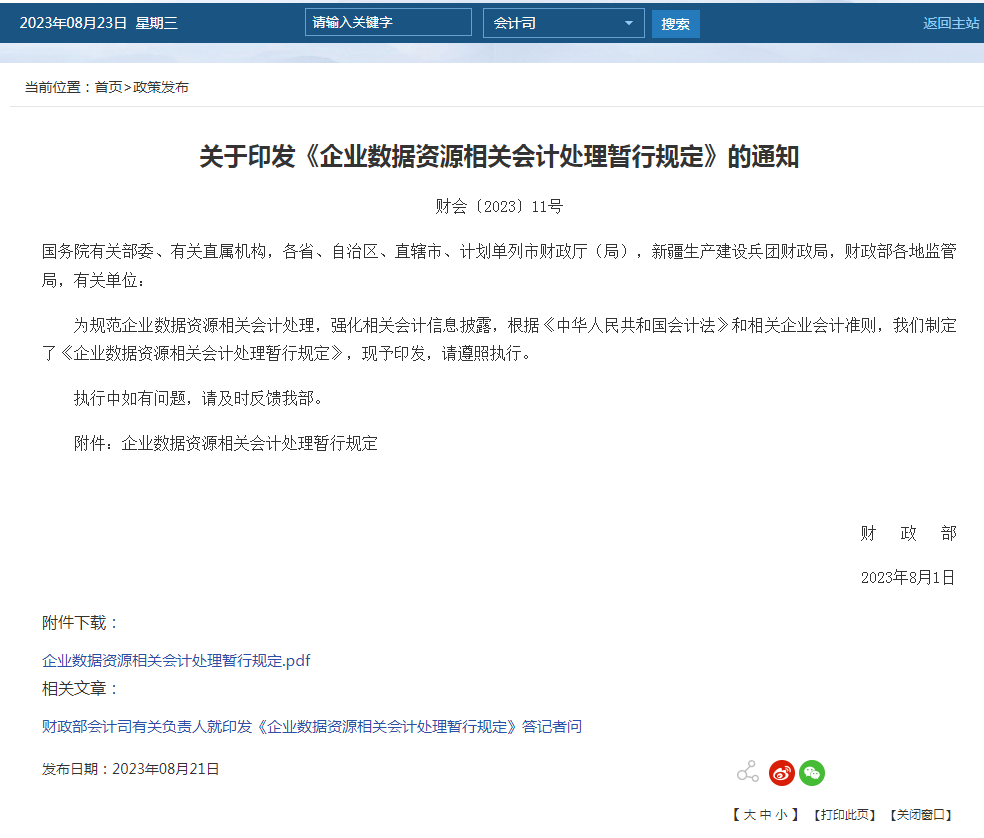Click the document number 财会〔2023〕11号
The image size is (984, 838).
click(499, 207)
